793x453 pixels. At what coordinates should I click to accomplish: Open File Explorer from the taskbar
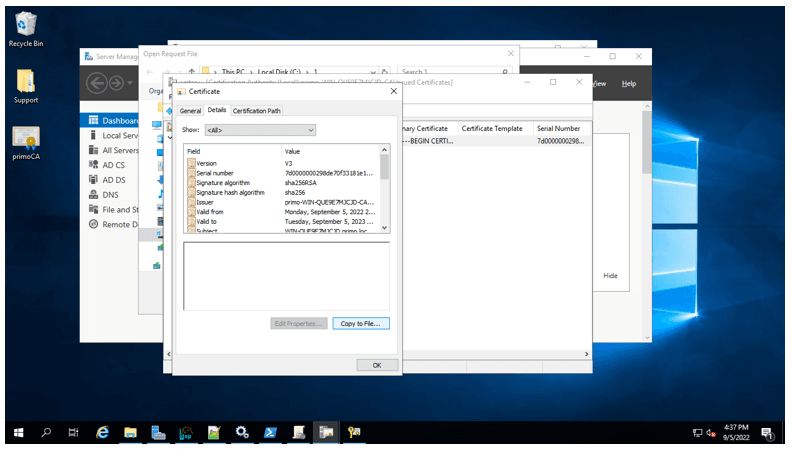point(130,432)
